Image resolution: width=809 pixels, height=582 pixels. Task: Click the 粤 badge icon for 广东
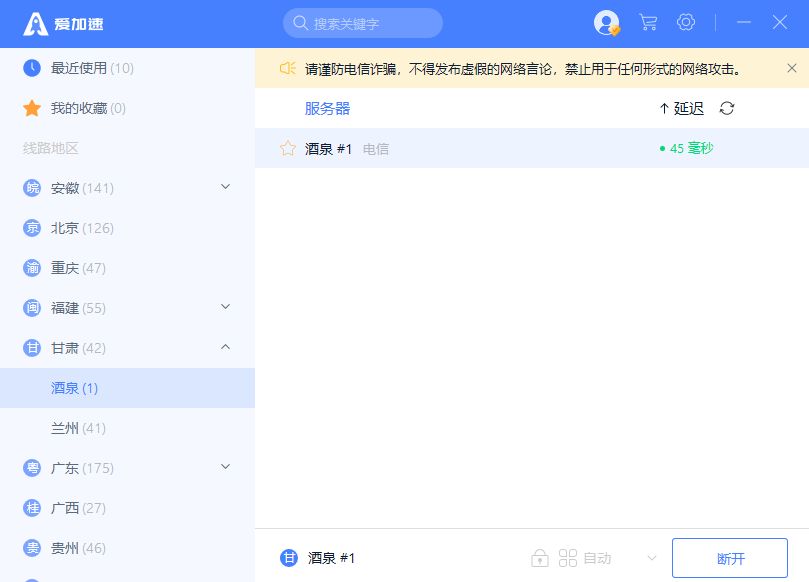click(32, 468)
